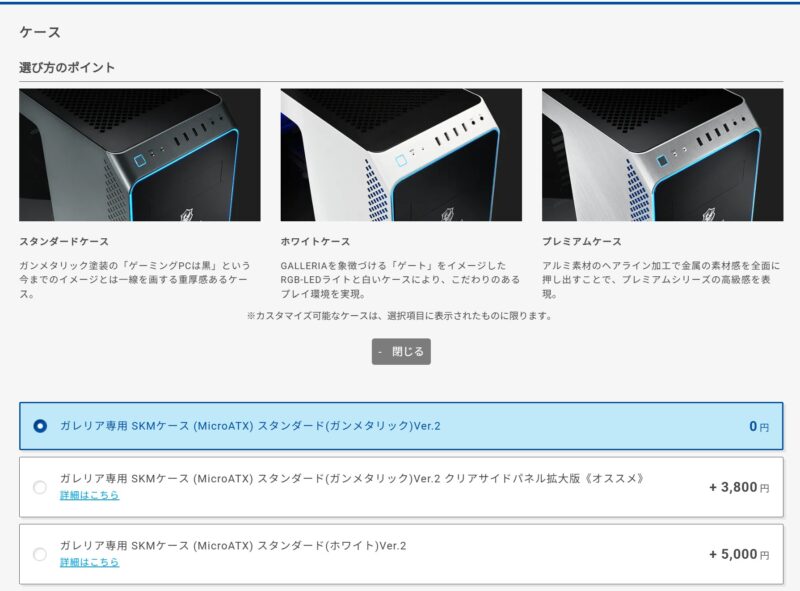800x591 pixels.
Task: Click the + 5,000 円 price label
Action: click(739, 554)
